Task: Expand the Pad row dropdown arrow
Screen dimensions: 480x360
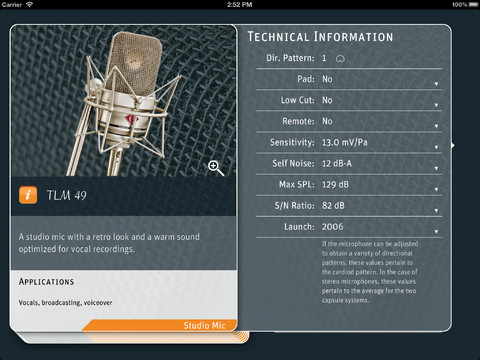Action: [x=436, y=84]
